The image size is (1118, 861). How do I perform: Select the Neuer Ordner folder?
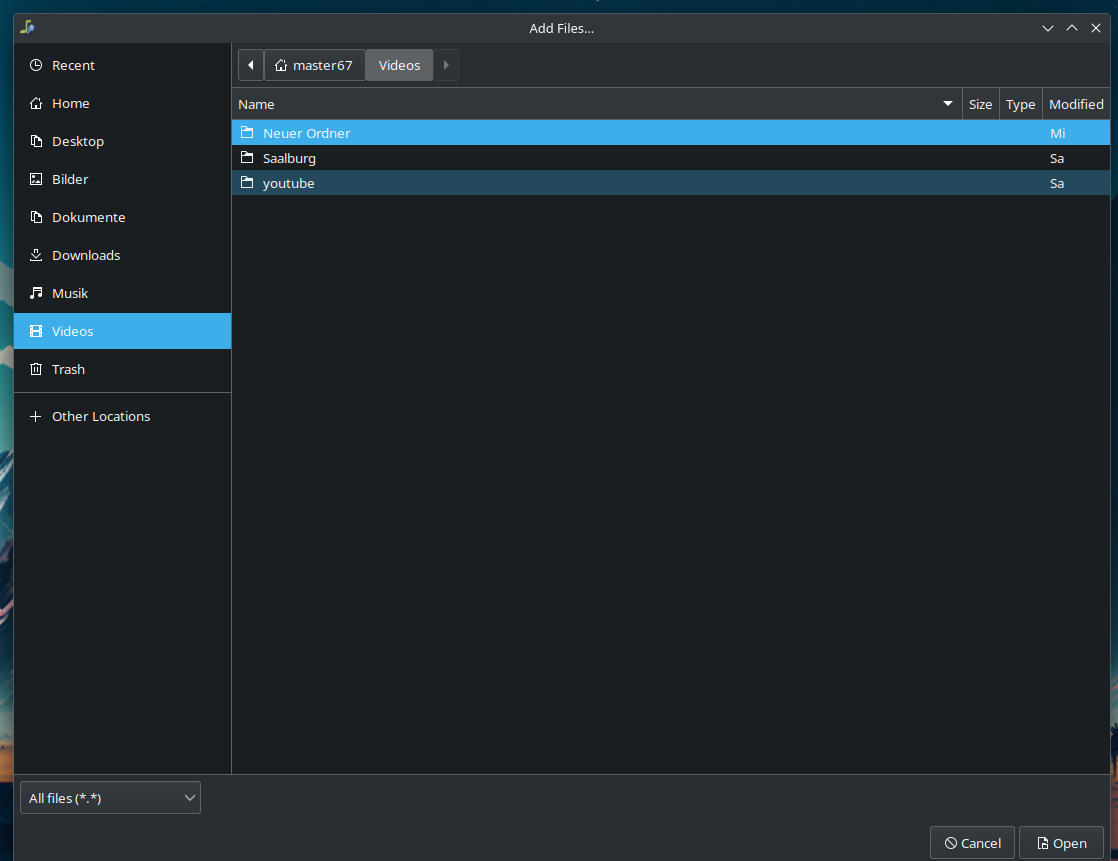[x=671, y=133]
